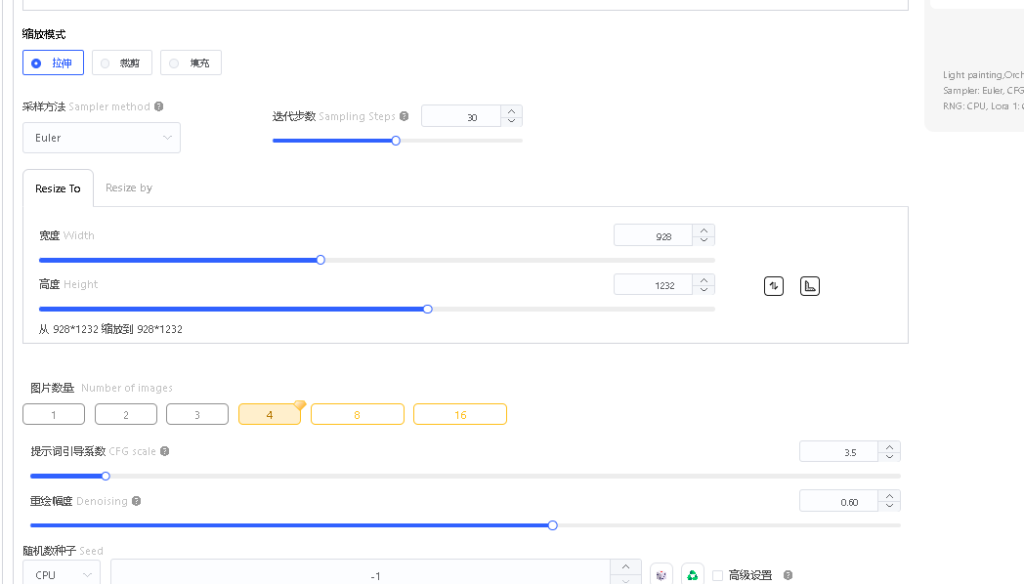This screenshot has width=1024, height=584.
Task: Select the 拉伸 (stretch) resize mode
Action: (x=53, y=63)
